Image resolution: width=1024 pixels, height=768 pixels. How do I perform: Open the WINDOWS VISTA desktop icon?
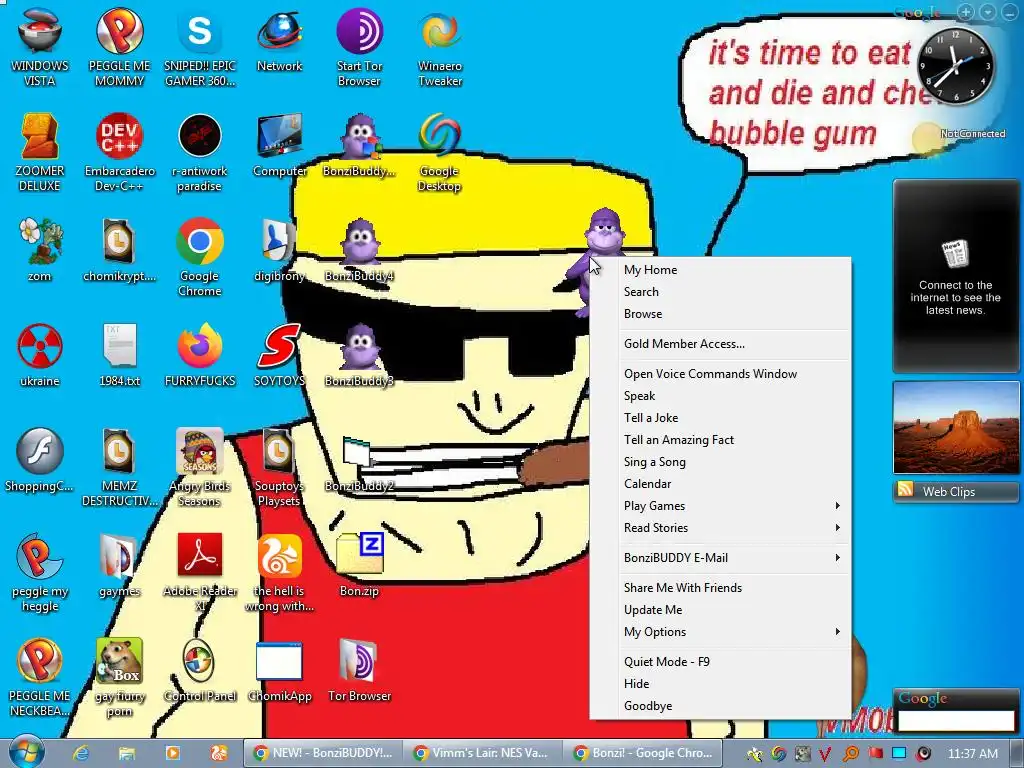tap(39, 47)
